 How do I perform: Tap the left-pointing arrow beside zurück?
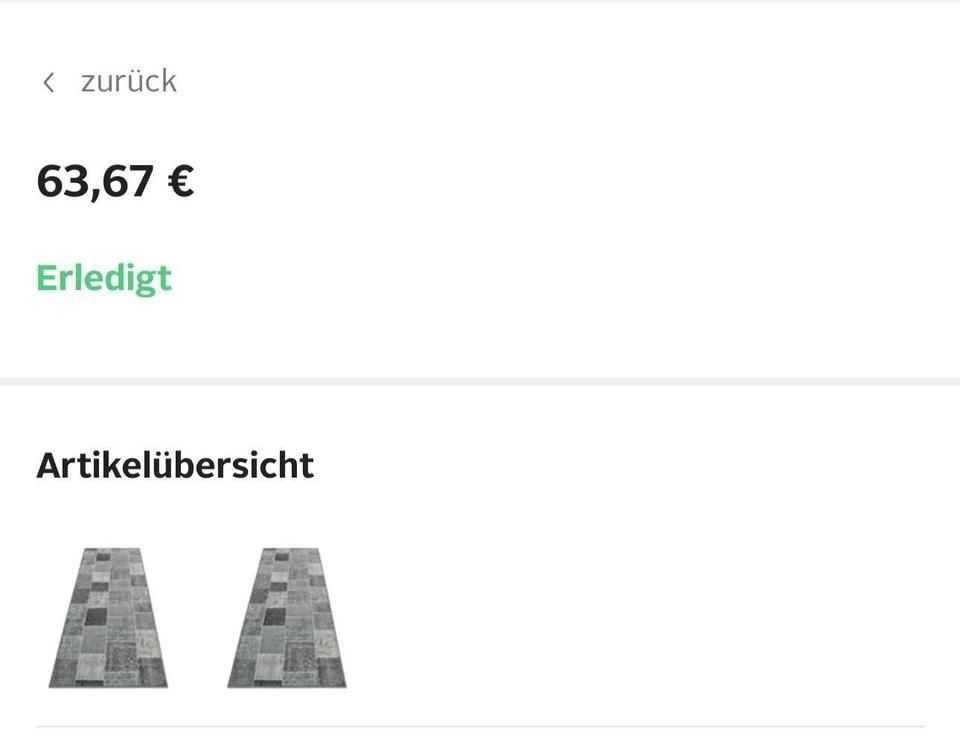(x=48, y=82)
